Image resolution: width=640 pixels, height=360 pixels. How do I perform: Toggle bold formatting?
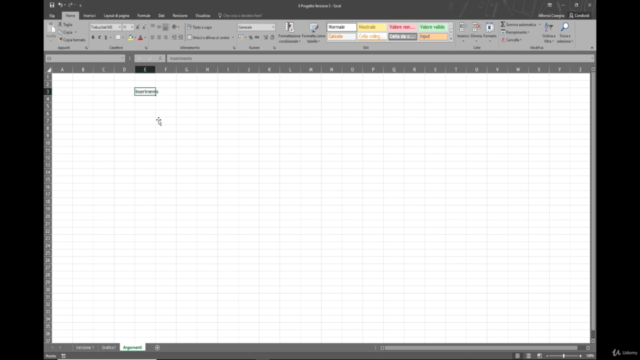coord(93,38)
